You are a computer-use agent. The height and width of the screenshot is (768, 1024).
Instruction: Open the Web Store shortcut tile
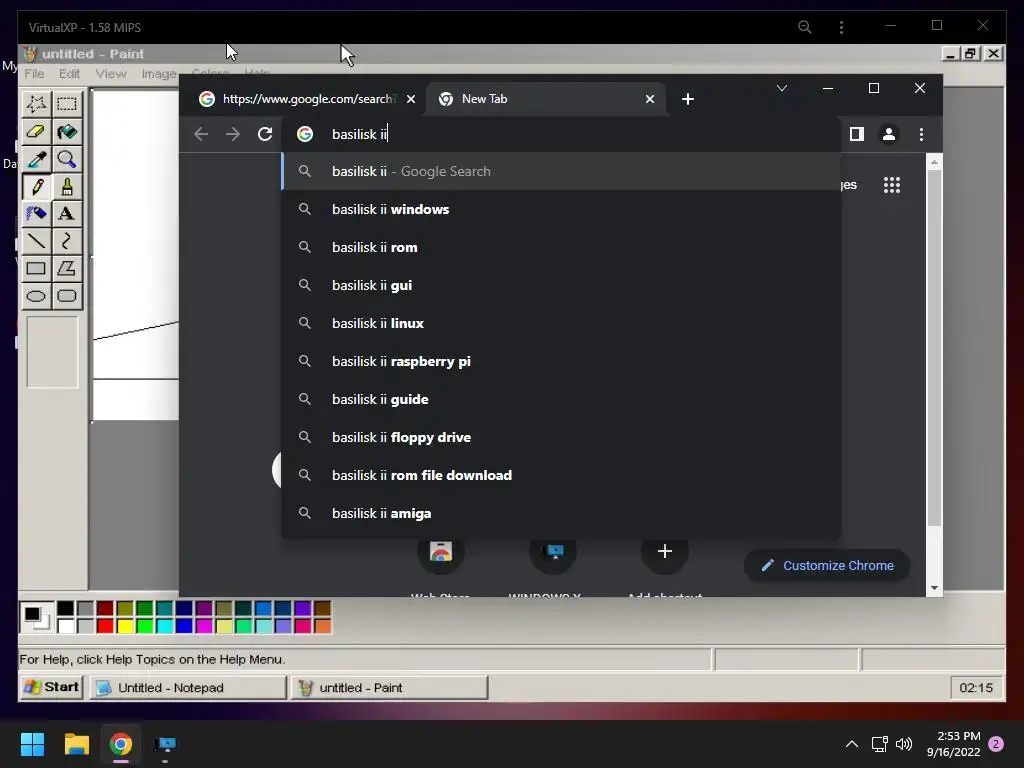point(441,552)
